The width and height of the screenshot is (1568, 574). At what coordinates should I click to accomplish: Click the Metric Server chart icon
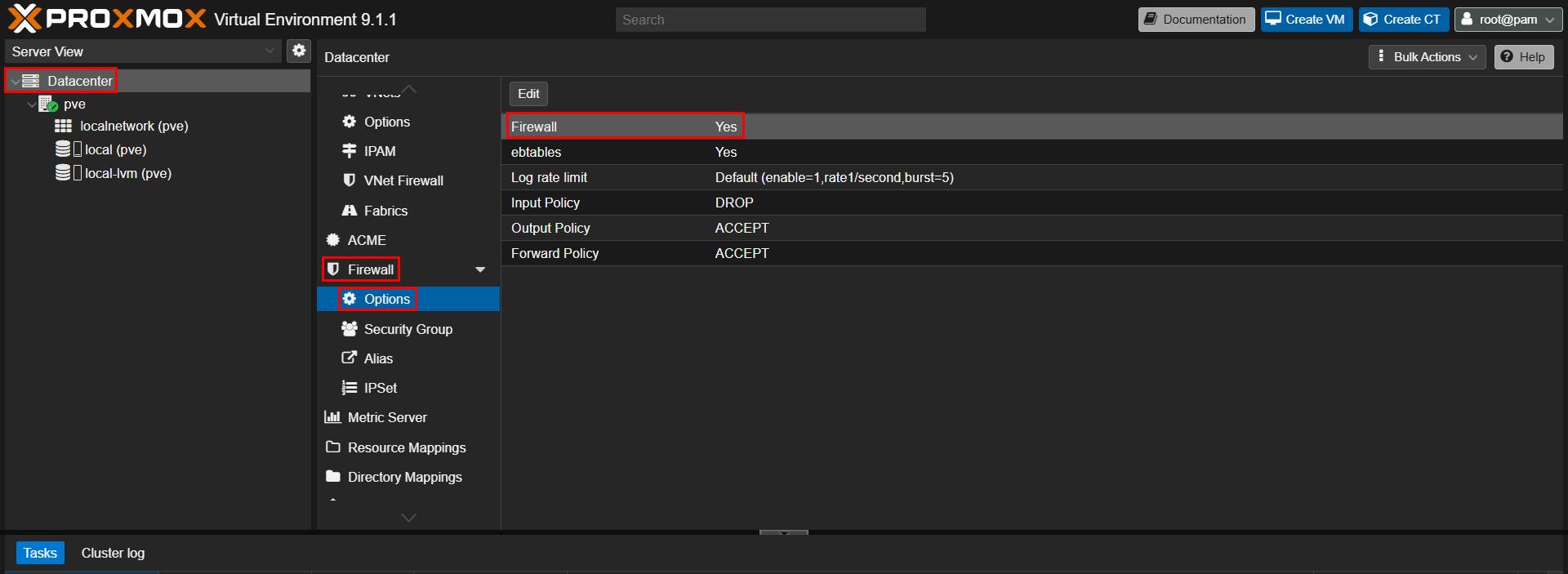tap(332, 417)
